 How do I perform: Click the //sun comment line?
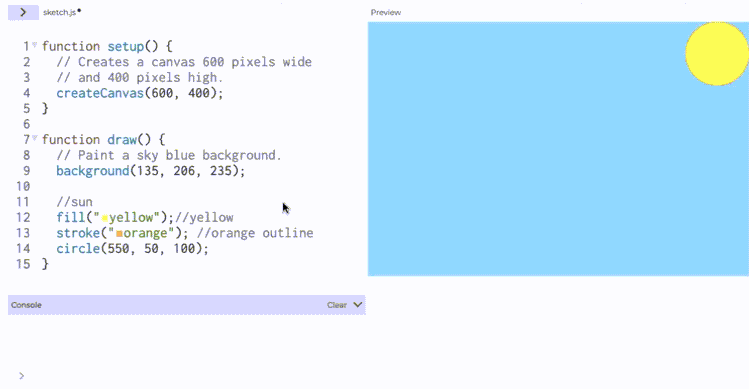[x=74, y=202]
